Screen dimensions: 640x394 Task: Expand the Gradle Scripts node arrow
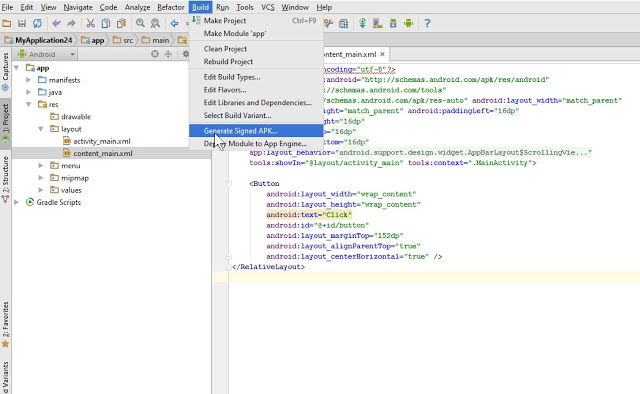[17, 203]
